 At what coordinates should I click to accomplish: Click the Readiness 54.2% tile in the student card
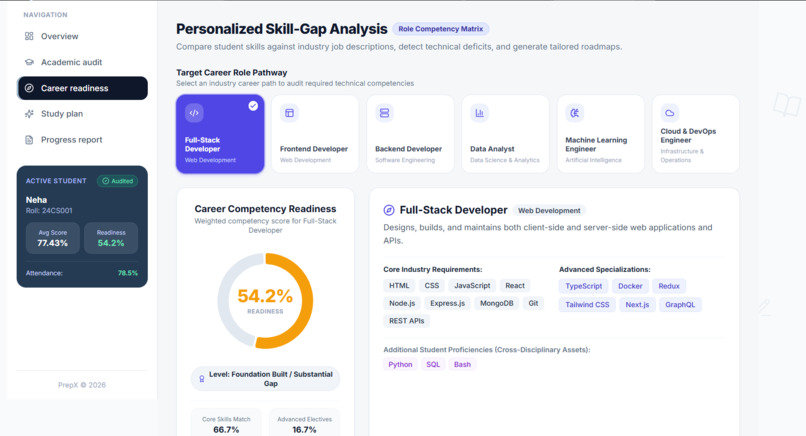(111, 238)
